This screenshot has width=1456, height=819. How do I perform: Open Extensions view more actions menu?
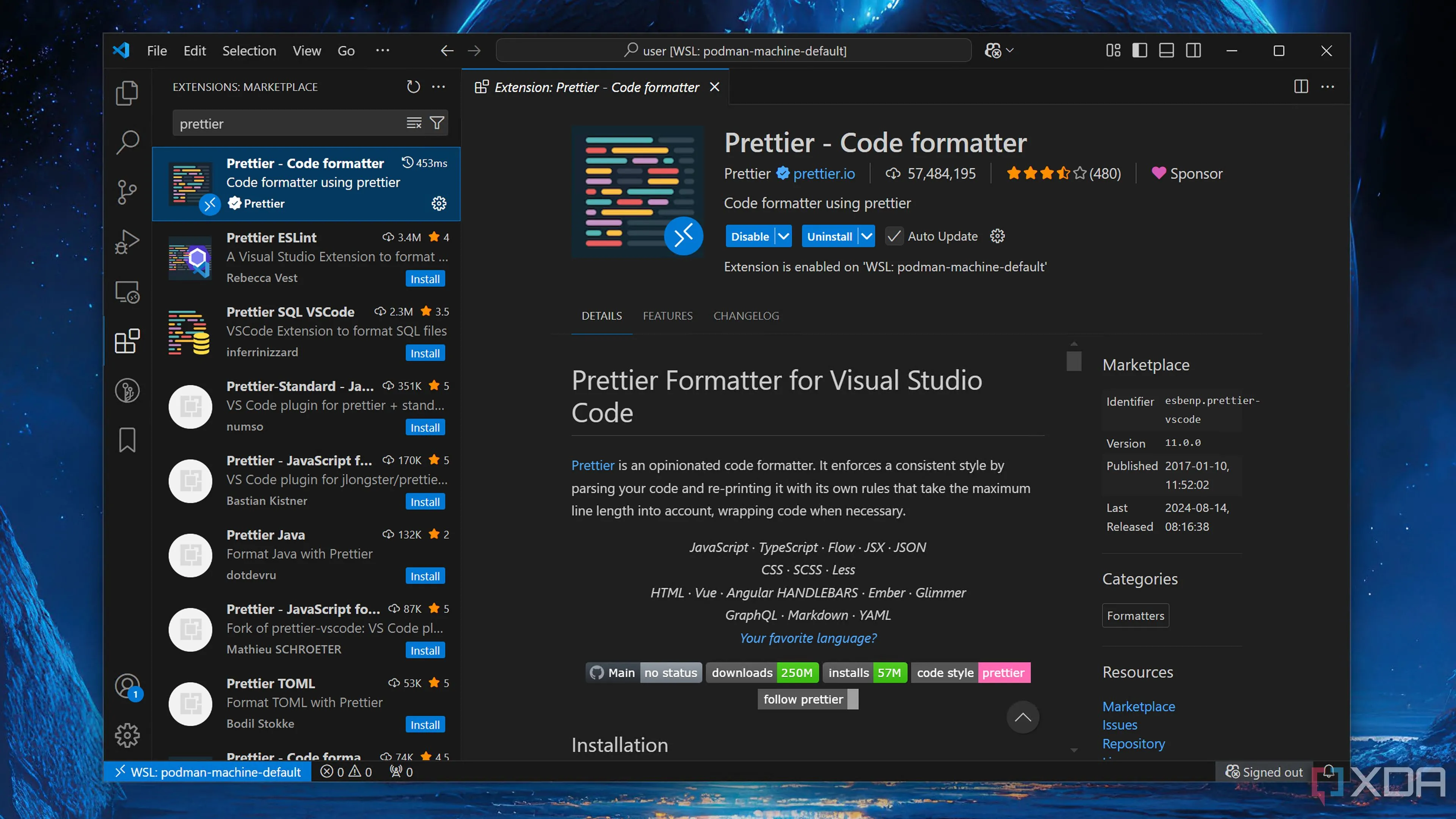pos(439,87)
